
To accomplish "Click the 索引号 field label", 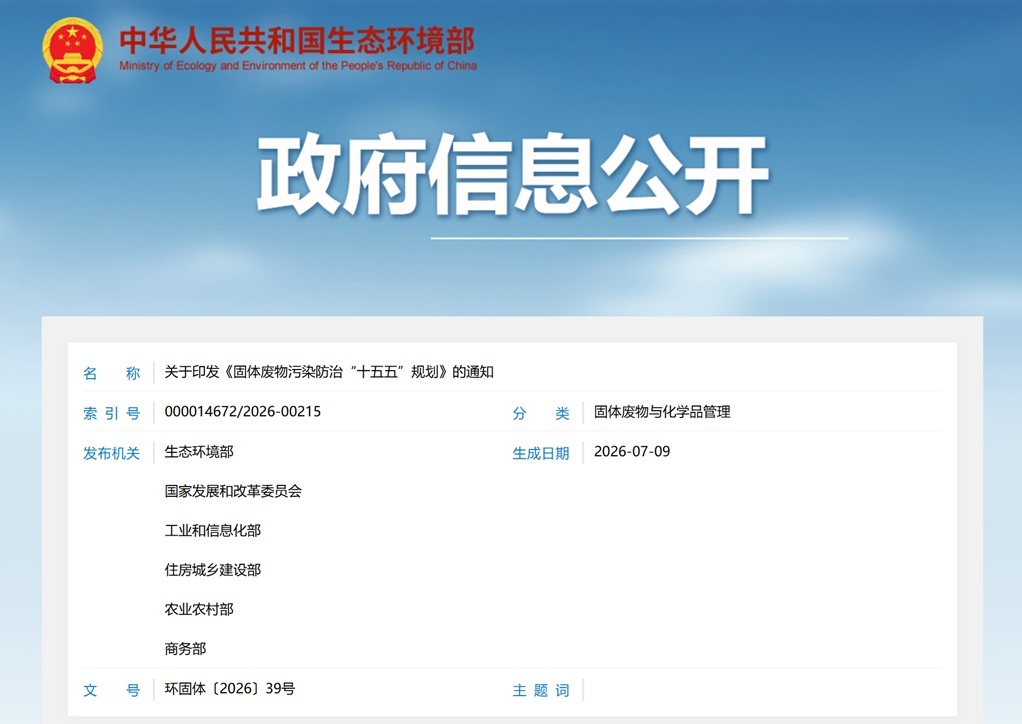I will pos(111,413).
